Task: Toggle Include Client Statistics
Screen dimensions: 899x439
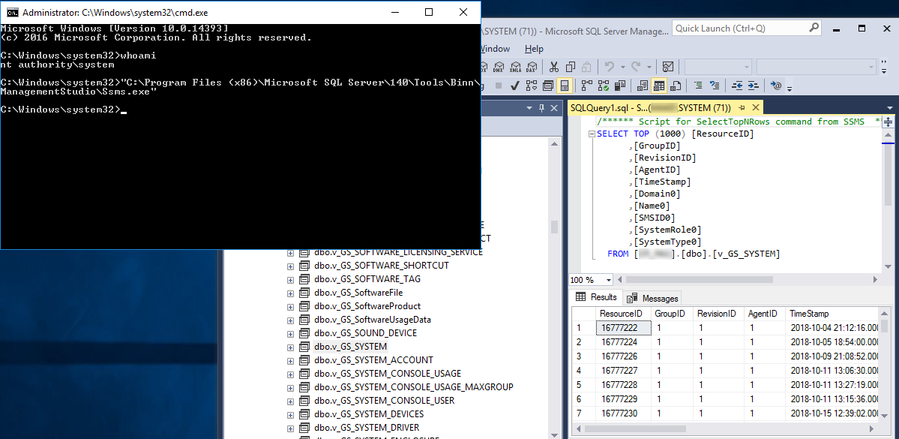Action: (x=620, y=85)
